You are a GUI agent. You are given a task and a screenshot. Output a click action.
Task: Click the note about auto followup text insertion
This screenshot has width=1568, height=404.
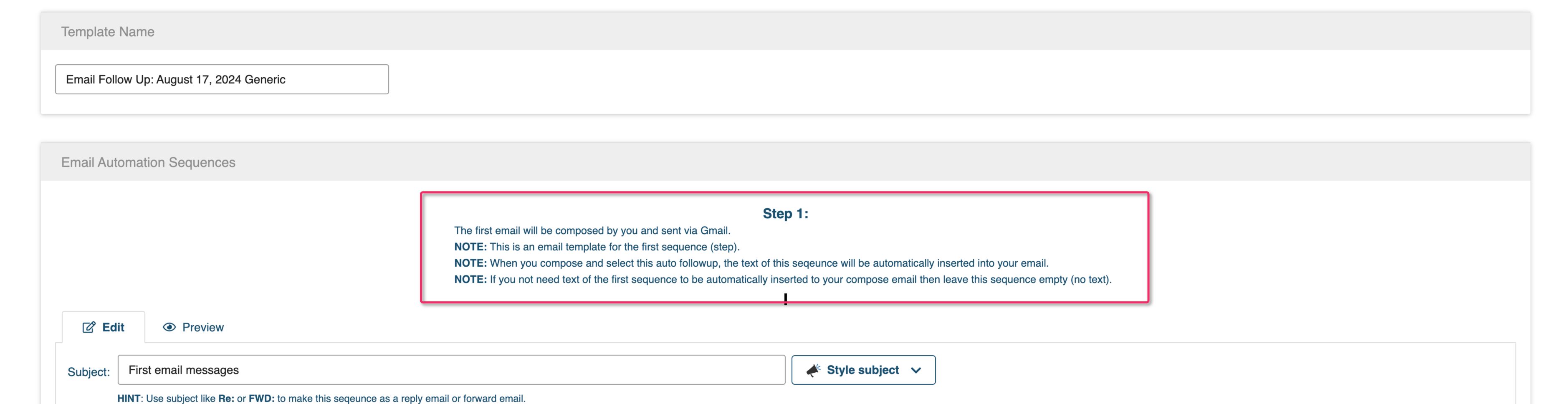[751, 263]
